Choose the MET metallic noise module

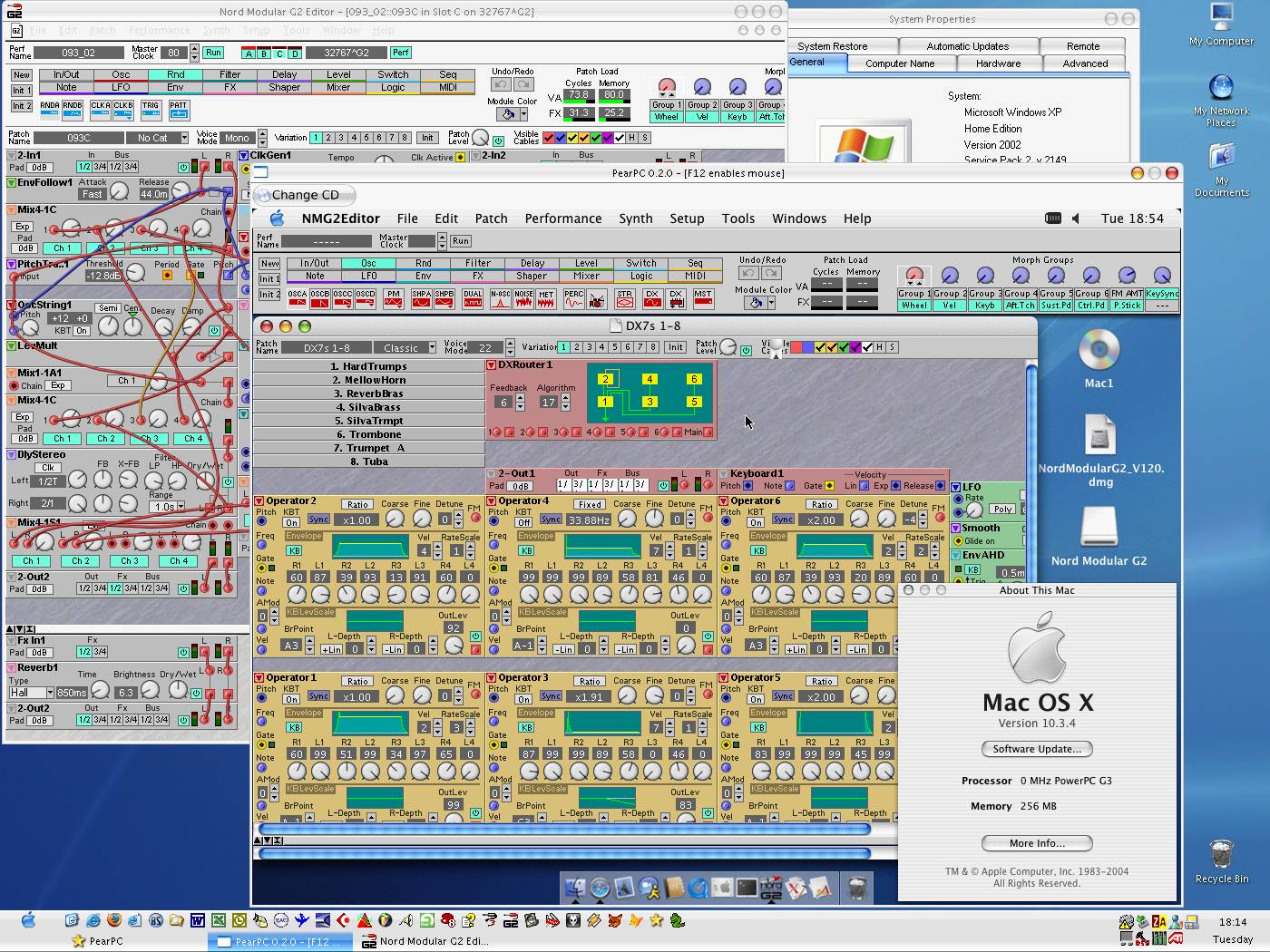point(546,298)
